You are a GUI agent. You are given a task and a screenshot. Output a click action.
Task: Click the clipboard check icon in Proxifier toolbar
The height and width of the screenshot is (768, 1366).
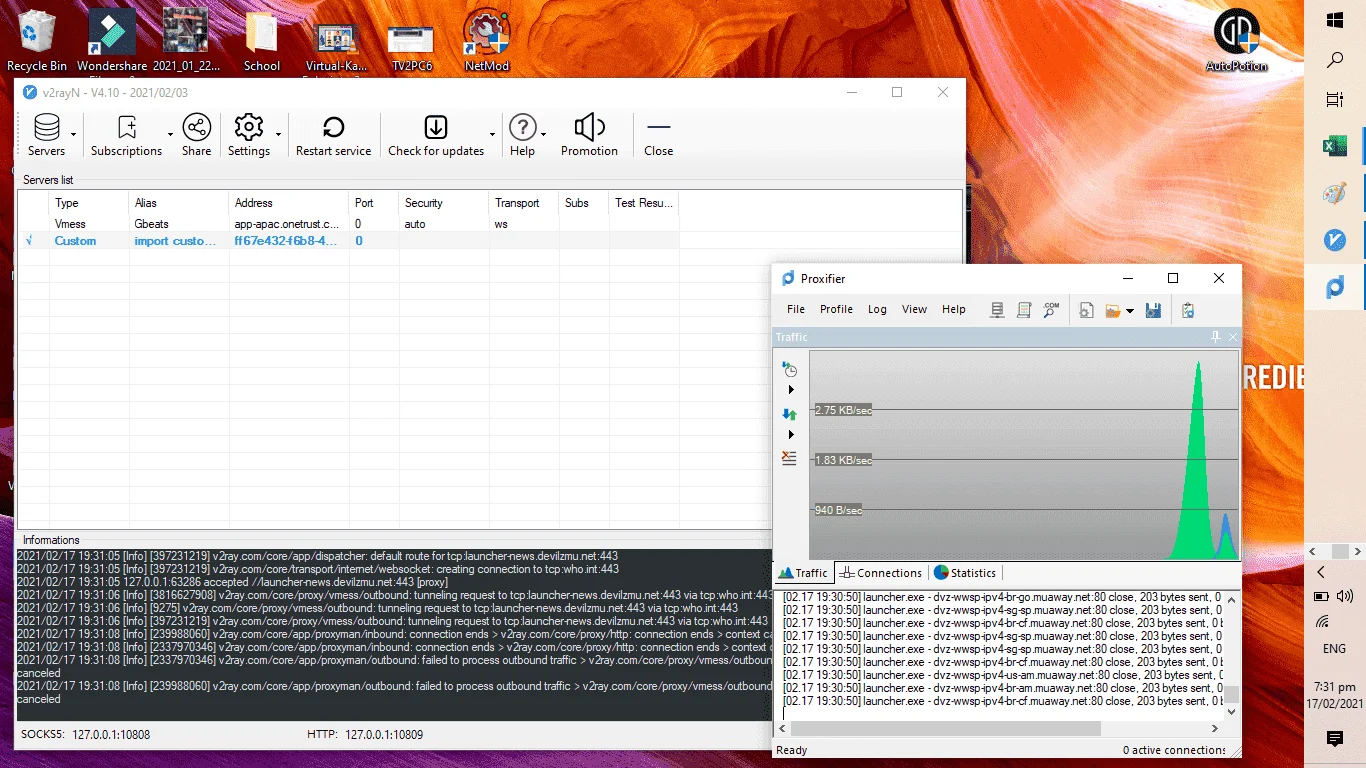coord(1188,310)
